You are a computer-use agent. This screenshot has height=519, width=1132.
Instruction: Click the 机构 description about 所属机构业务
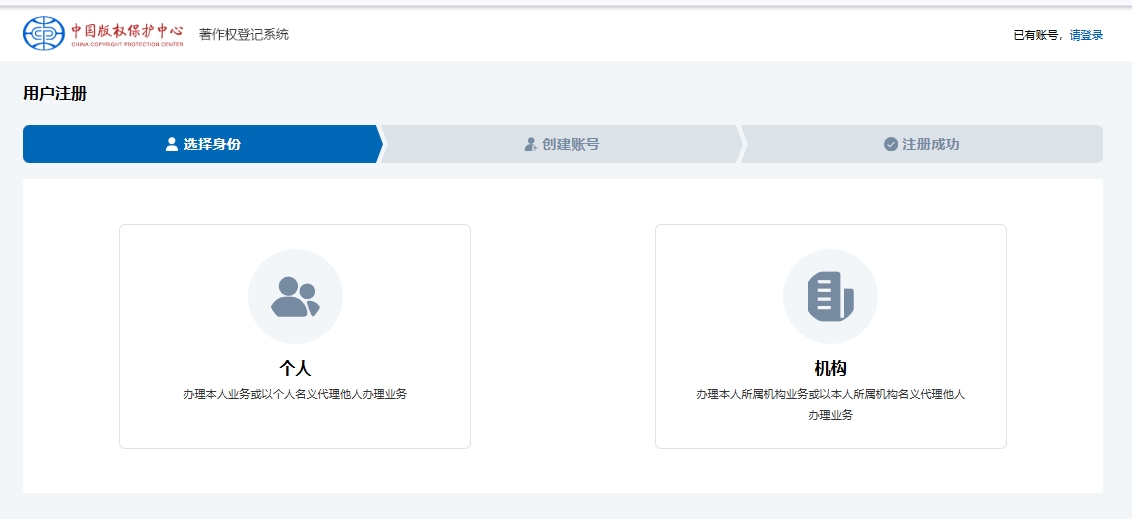coord(830,394)
